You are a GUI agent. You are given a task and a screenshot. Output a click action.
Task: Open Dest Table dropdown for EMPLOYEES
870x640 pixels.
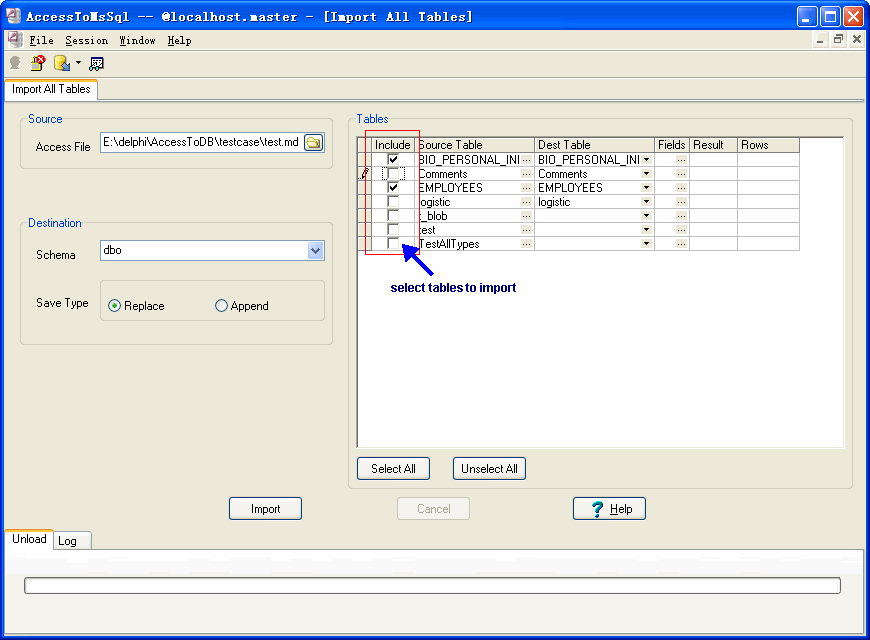coord(646,188)
